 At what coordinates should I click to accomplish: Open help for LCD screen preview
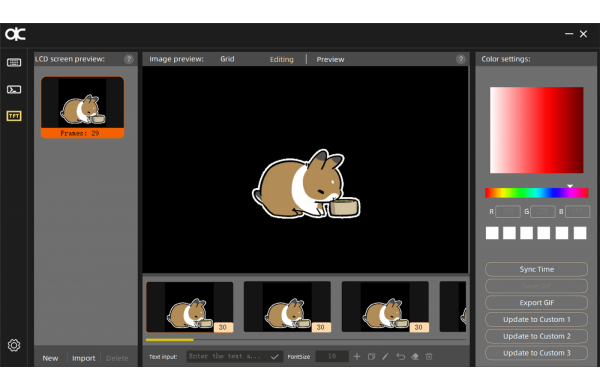tap(129, 59)
